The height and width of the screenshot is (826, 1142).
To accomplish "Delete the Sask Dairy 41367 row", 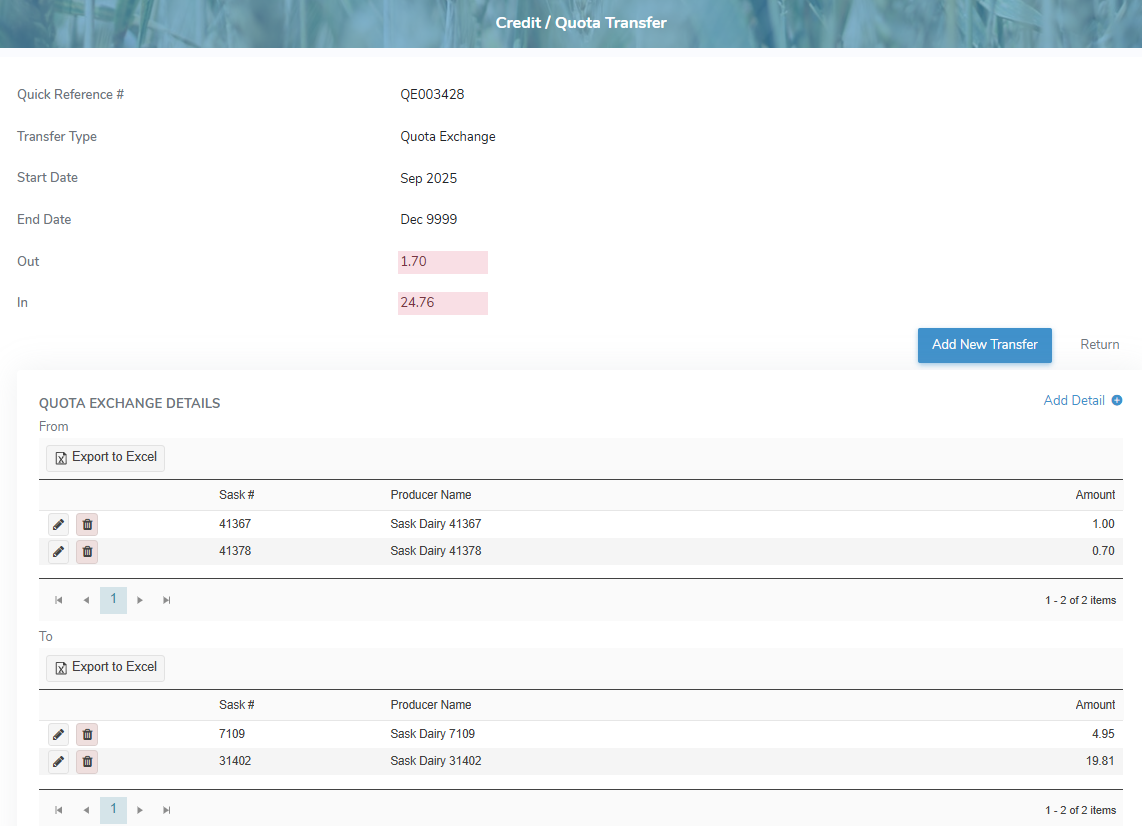I will 87,524.
